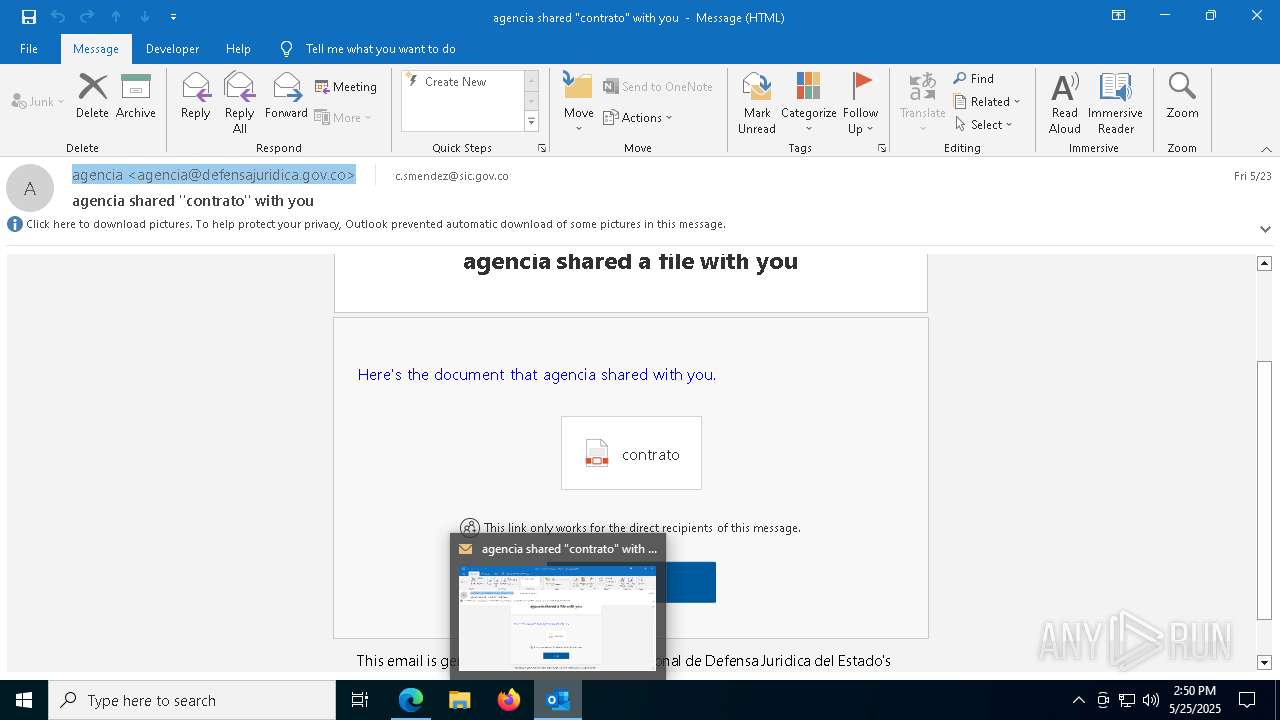Open the Select dropdown
The image size is (1280, 720).
coord(984,125)
